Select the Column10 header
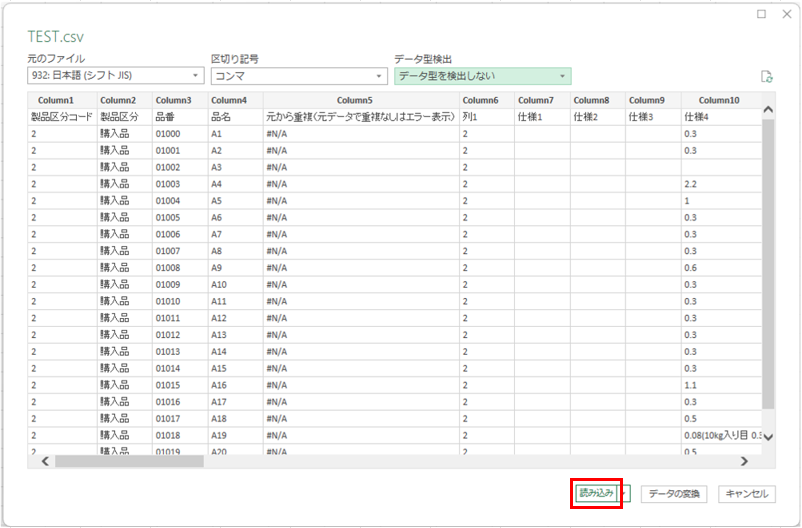 click(719, 100)
